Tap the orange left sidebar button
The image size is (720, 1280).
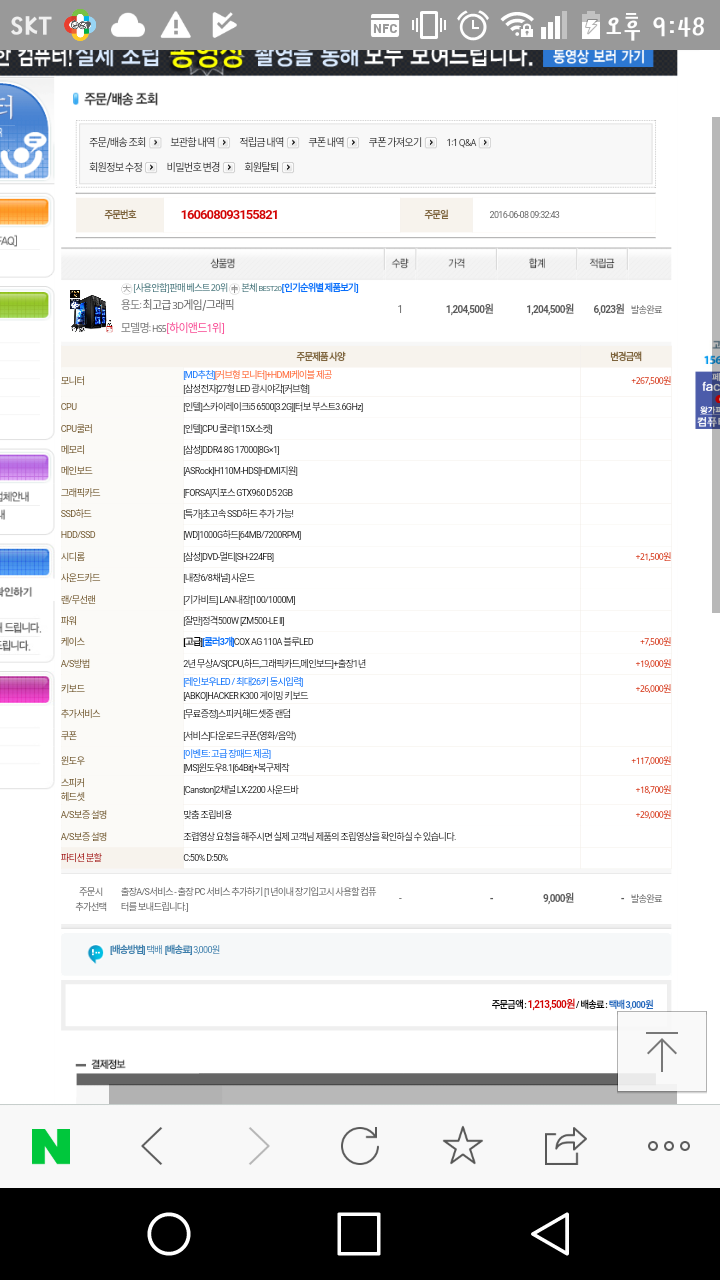tap(24, 212)
